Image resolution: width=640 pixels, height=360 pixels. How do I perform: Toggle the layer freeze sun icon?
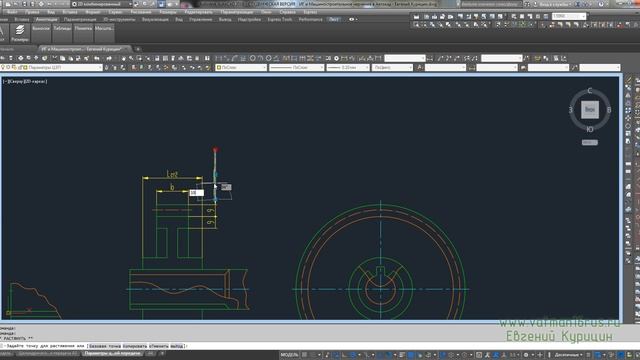click(9, 67)
